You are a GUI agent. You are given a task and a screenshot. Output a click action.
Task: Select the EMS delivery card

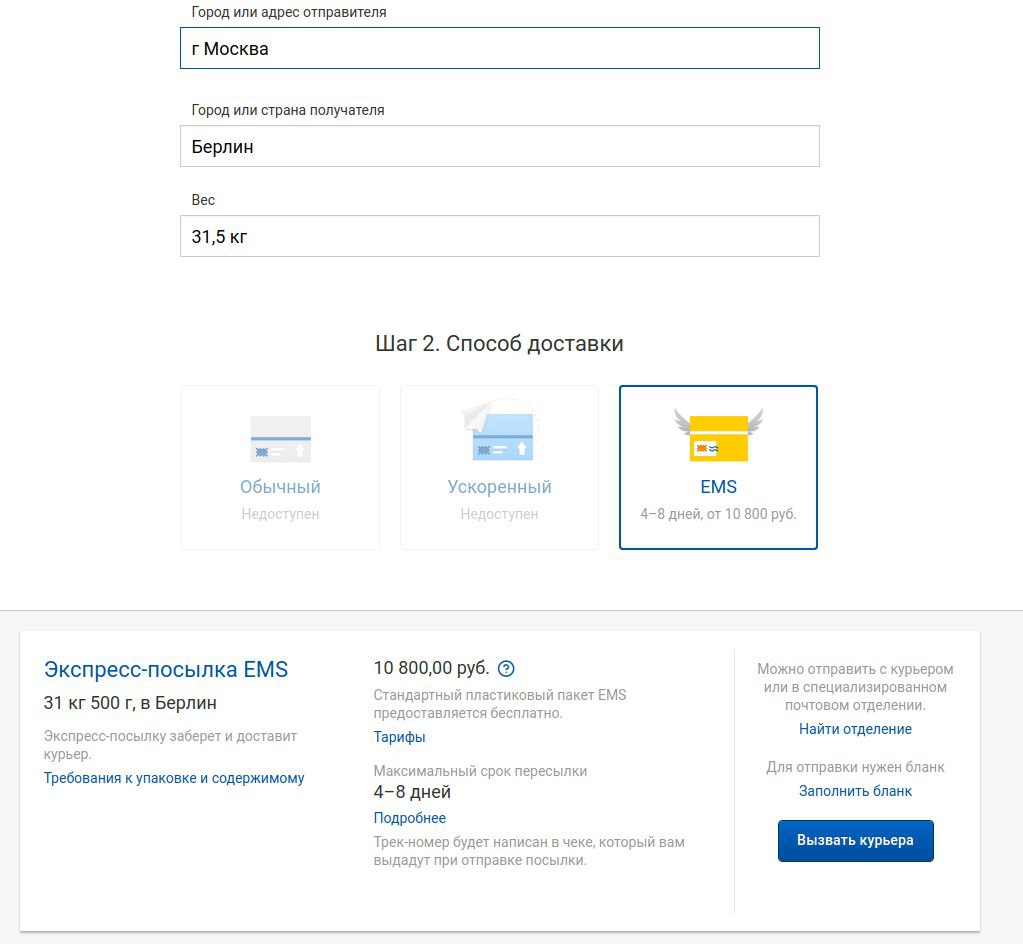[718, 467]
